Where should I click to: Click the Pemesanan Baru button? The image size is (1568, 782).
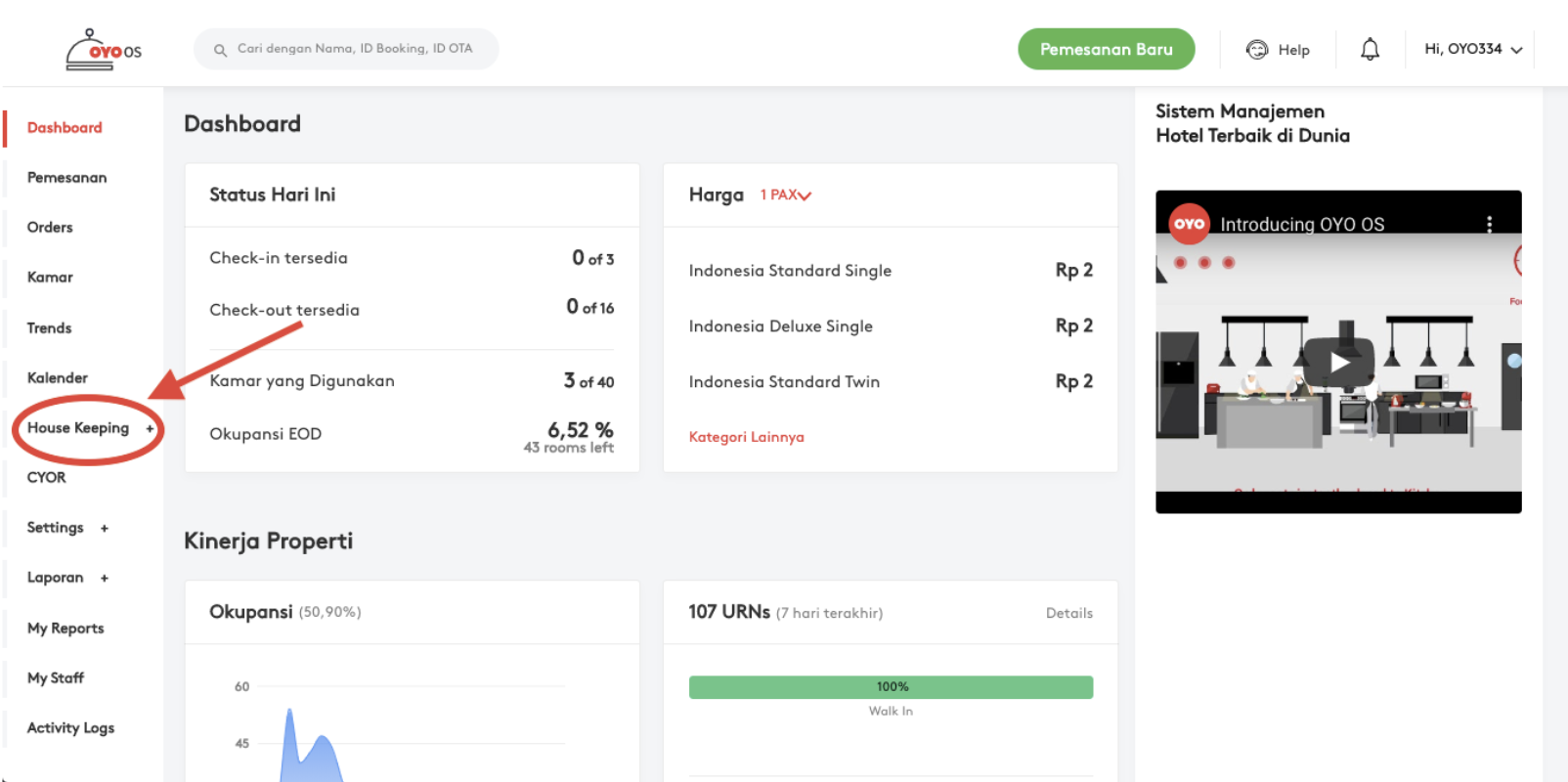point(1106,49)
